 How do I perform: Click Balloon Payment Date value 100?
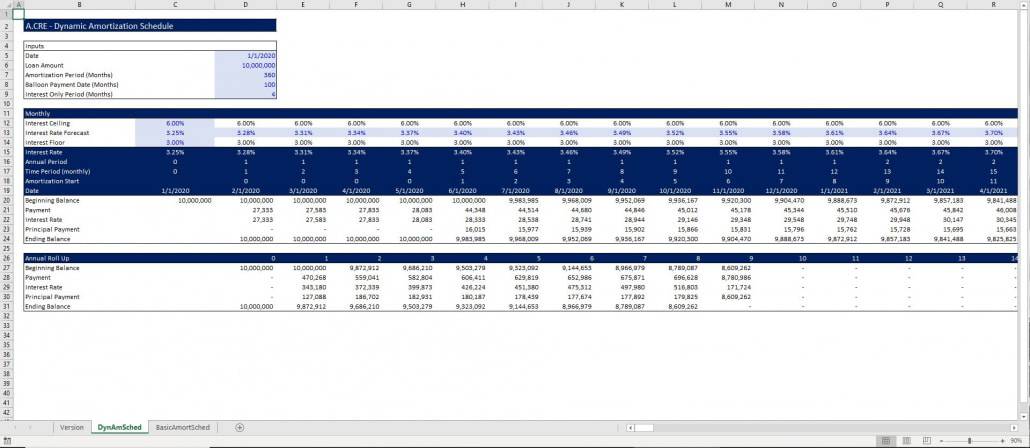coord(245,85)
